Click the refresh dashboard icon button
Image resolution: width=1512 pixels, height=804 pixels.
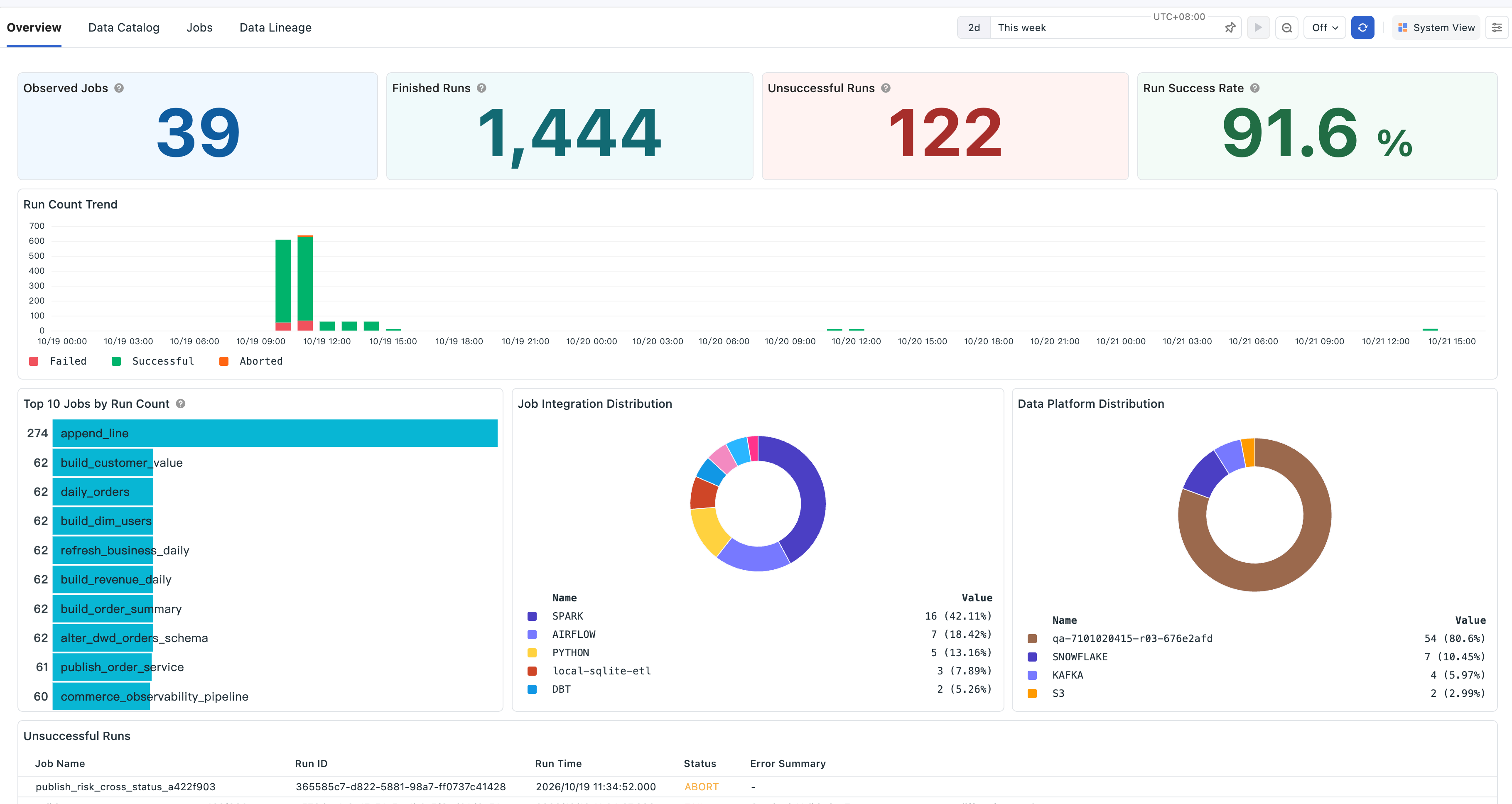[x=1362, y=27]
